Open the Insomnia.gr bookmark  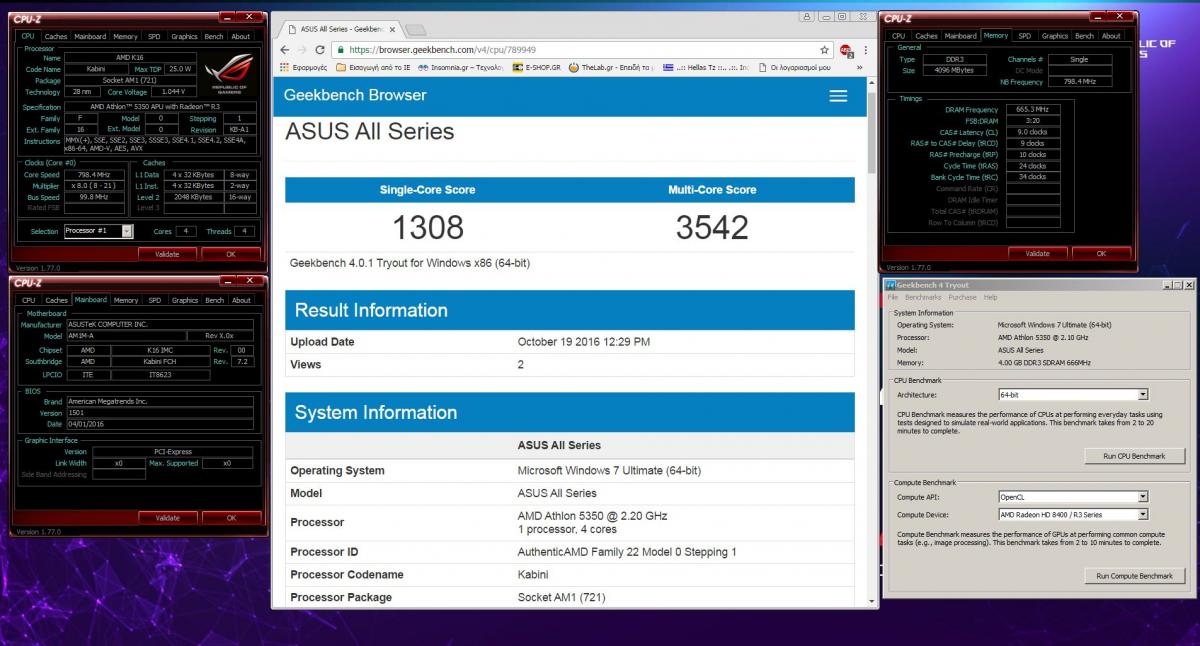(461, 67)
